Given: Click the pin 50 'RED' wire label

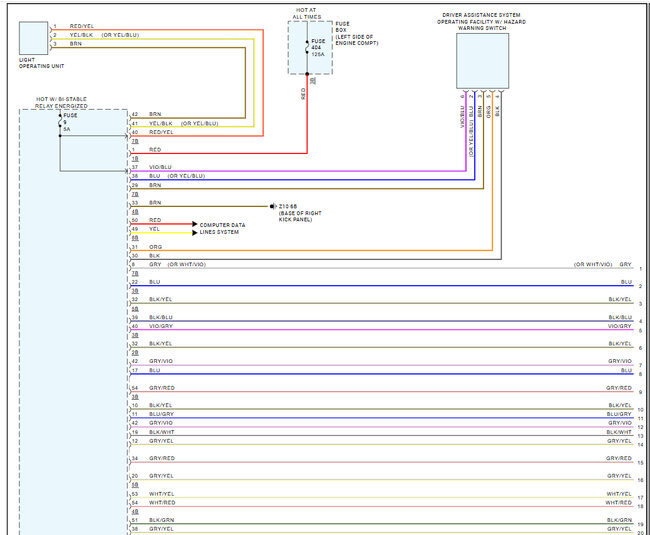Looking at the screenshot, I should tap(155, 220).
